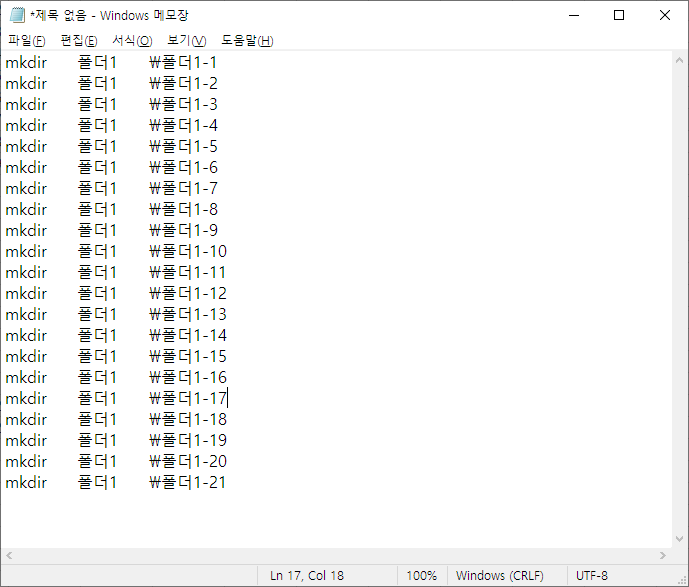Click the text ₩폴더1-17
This screenshot has width=689, height=587.
pyautogui.click(x=188, y=398)
